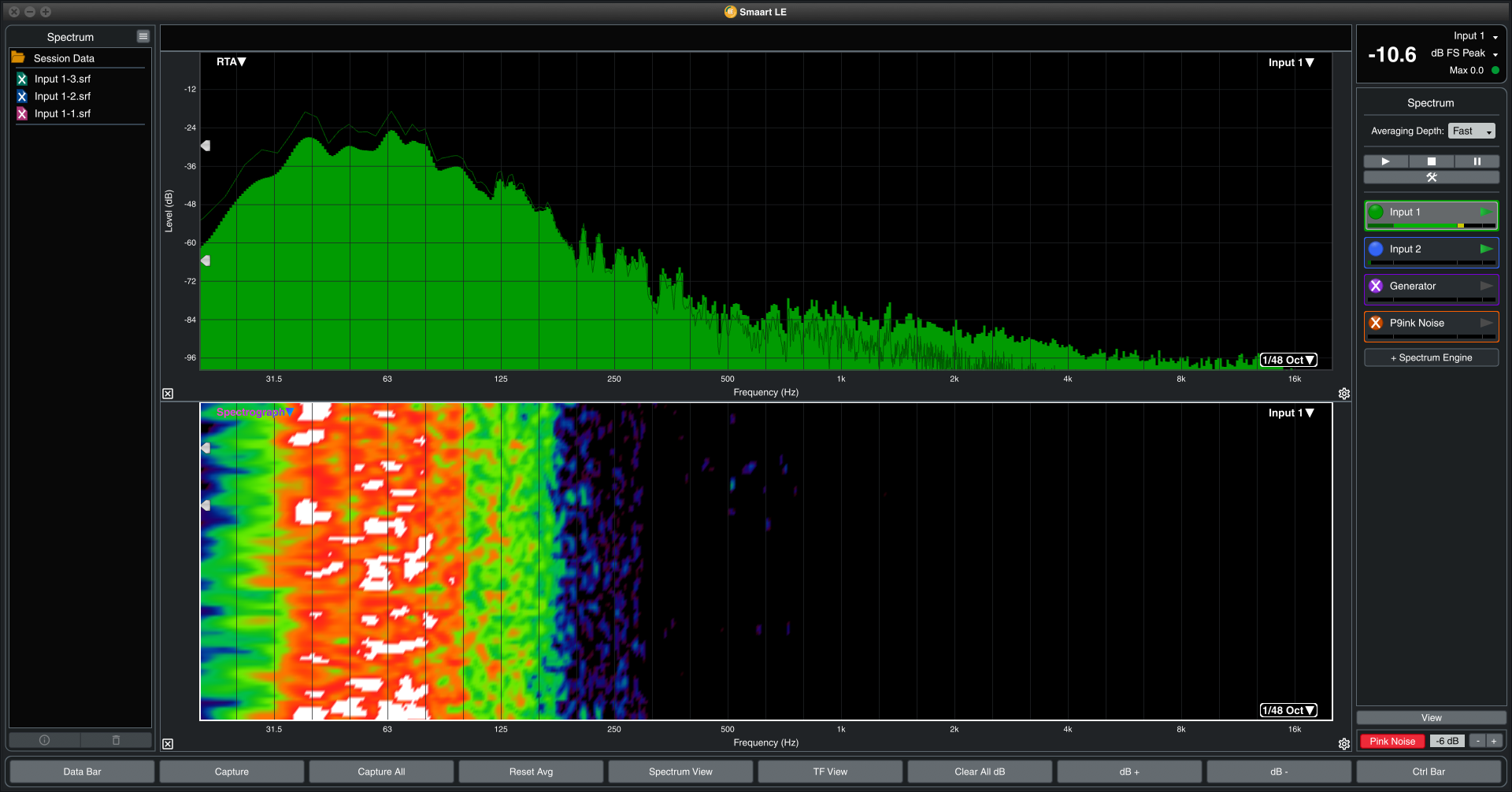Open the 1/48 Oct banding dropdown on RTA
Screen dimensions: 1512x792
pos(1288,360)
